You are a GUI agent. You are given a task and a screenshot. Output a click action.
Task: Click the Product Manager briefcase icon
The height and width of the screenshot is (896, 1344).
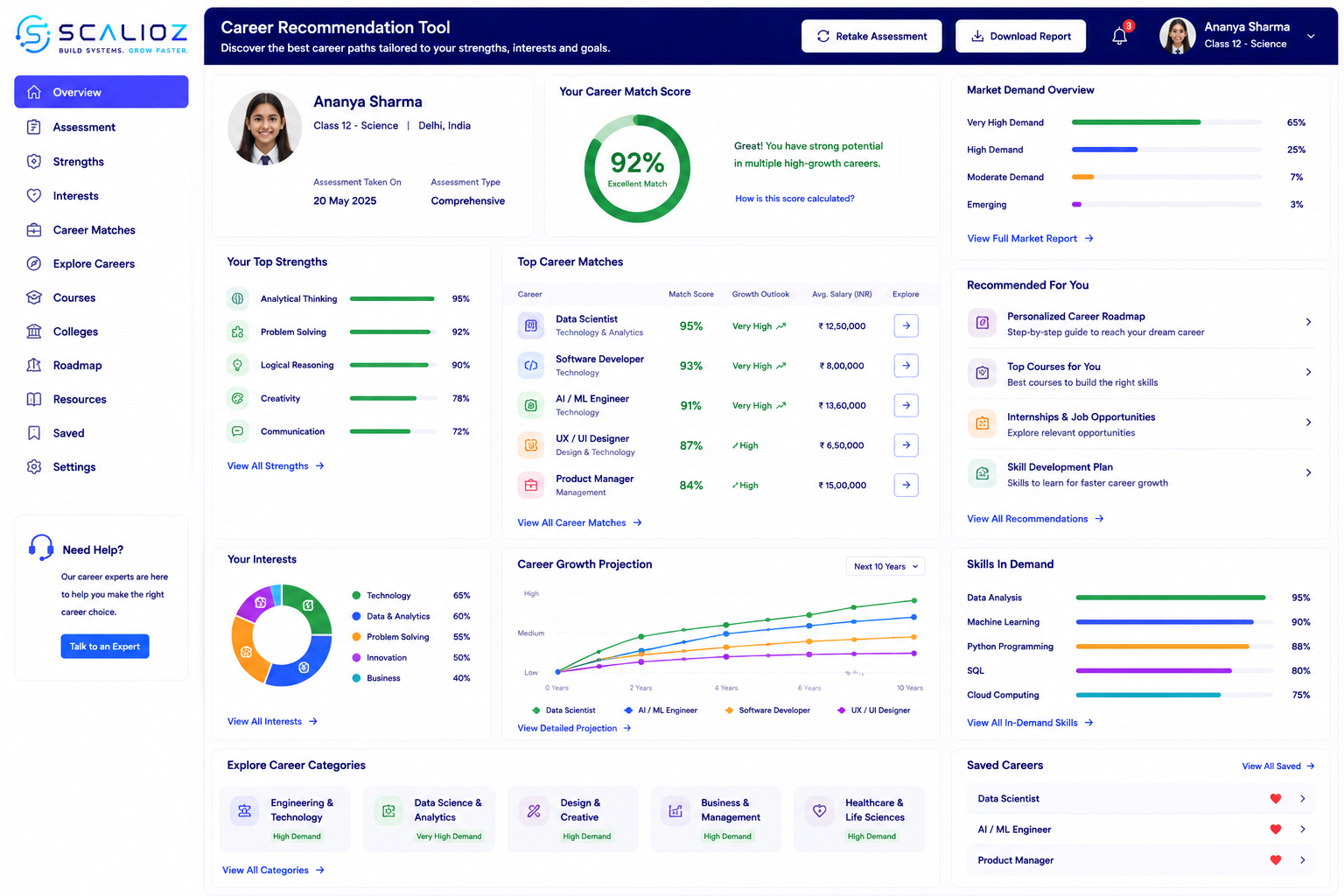point(531,485)
